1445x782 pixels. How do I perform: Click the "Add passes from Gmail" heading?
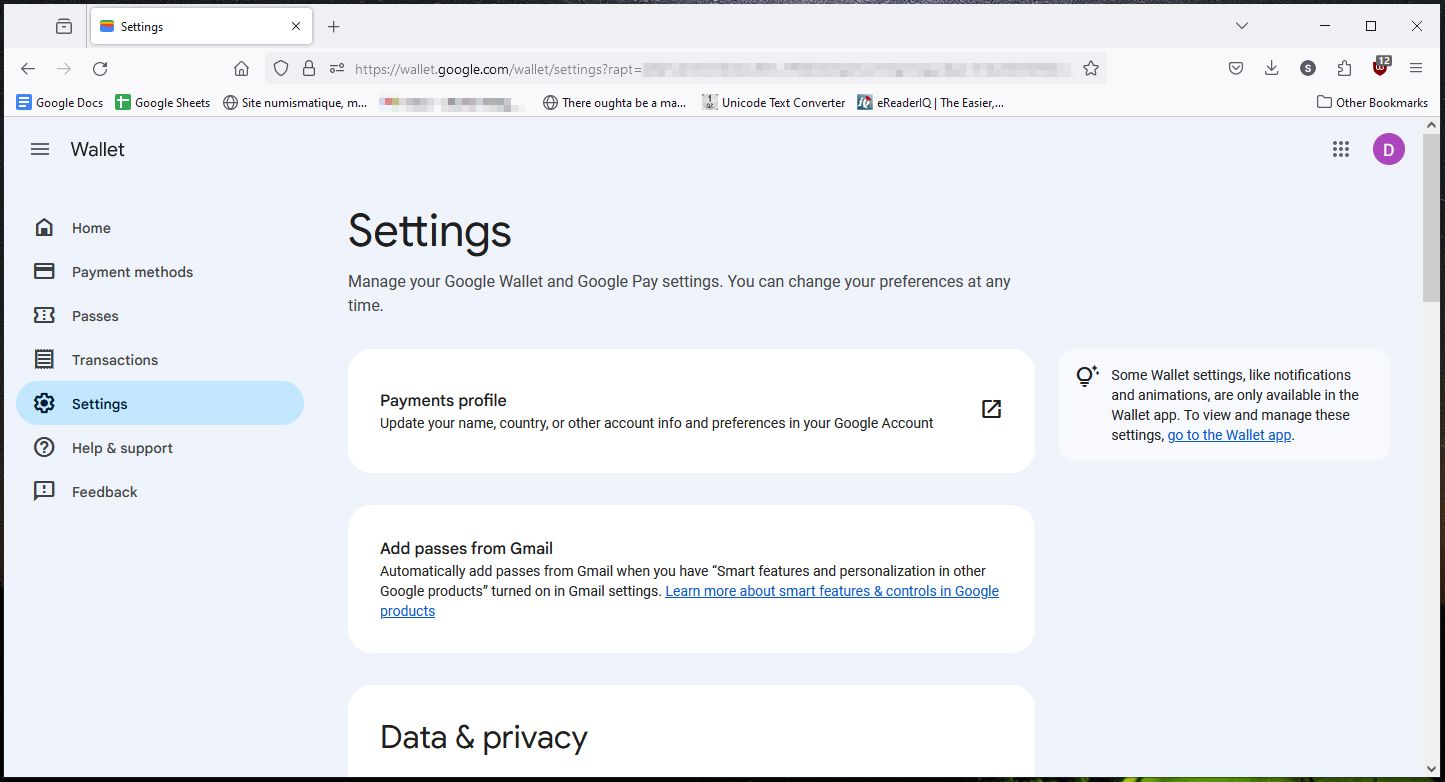pyautogui.click(x=466, y=548)
